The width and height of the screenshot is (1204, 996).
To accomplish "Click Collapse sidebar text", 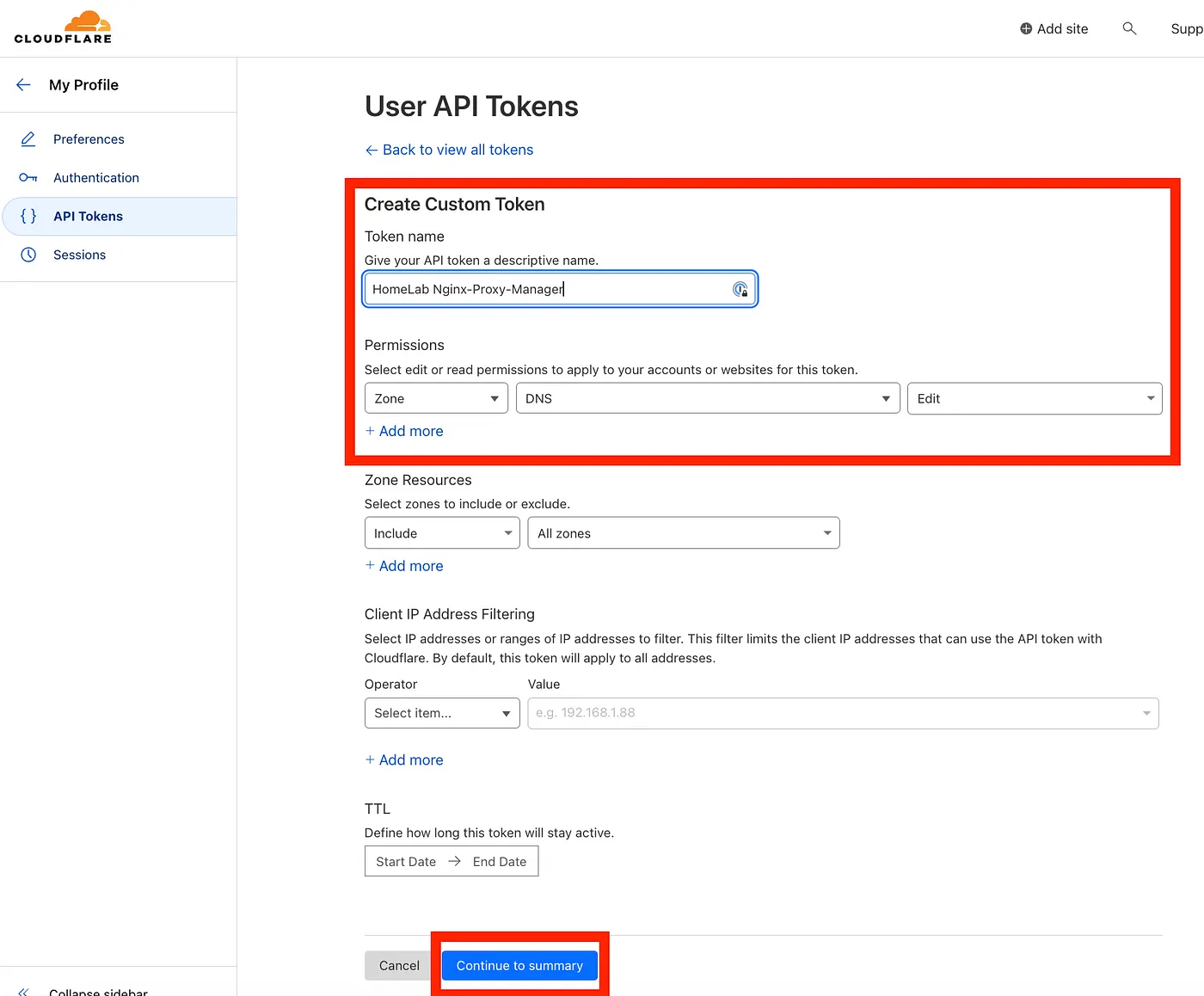I will (x=98, y=992).
